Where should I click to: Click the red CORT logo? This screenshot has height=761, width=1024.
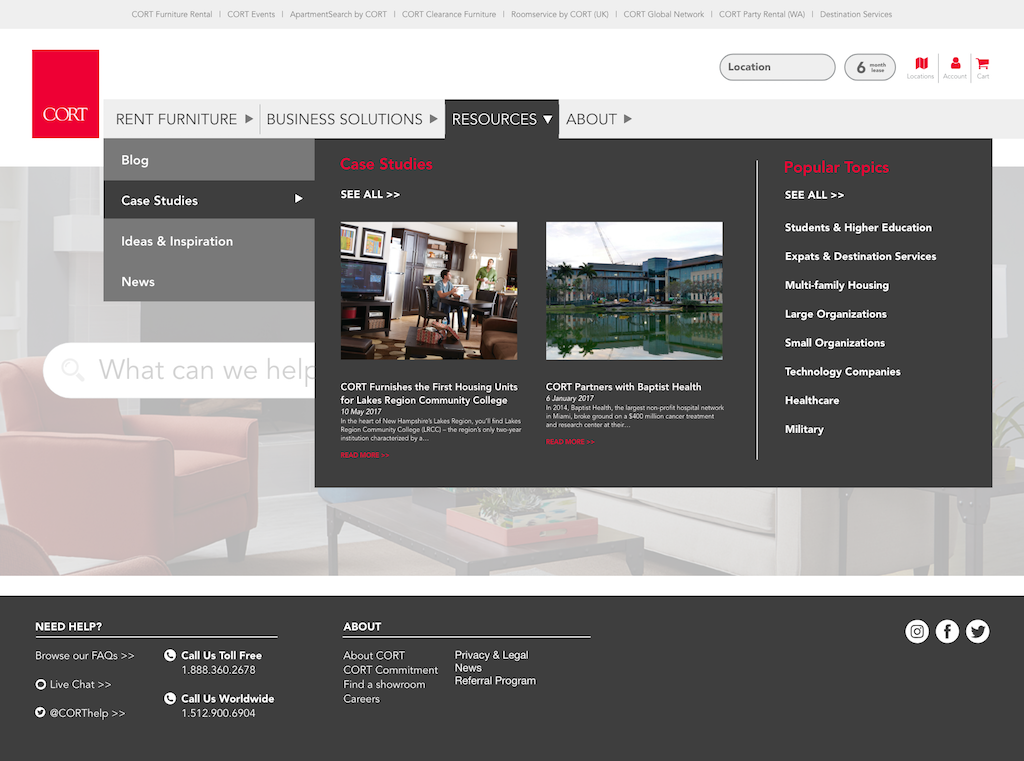(x=65, y=92)
